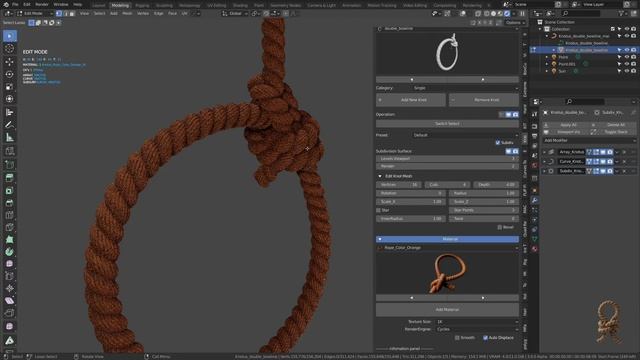Toggle the Auto Displace checkbox
Image resolution: width=640 pixels, height=360 pixels.
pos(485,338)
